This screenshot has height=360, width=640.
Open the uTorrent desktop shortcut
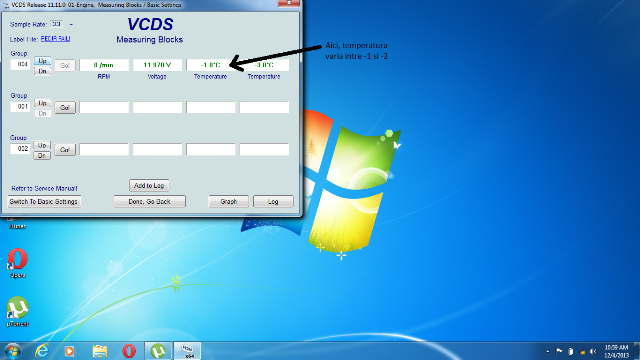point(17,311)
